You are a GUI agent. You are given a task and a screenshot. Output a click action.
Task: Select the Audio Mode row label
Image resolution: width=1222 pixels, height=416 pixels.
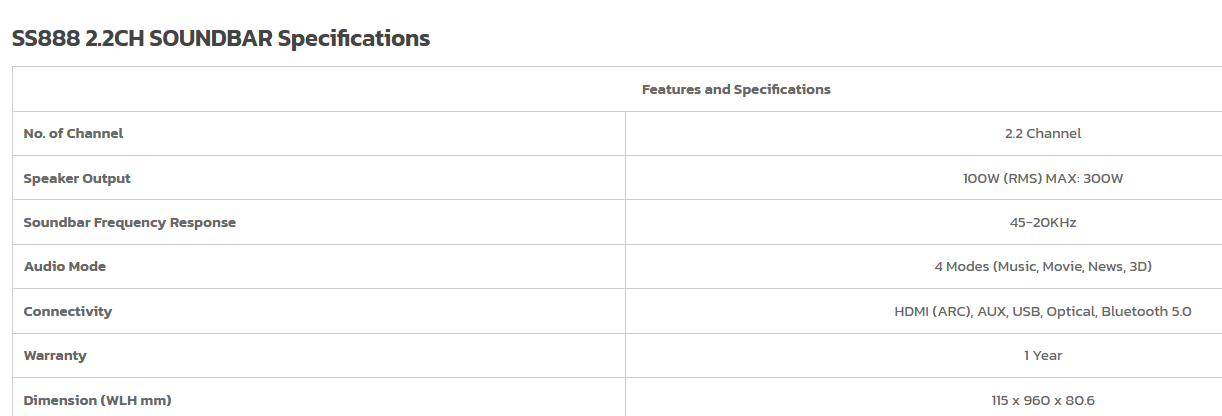65,267
